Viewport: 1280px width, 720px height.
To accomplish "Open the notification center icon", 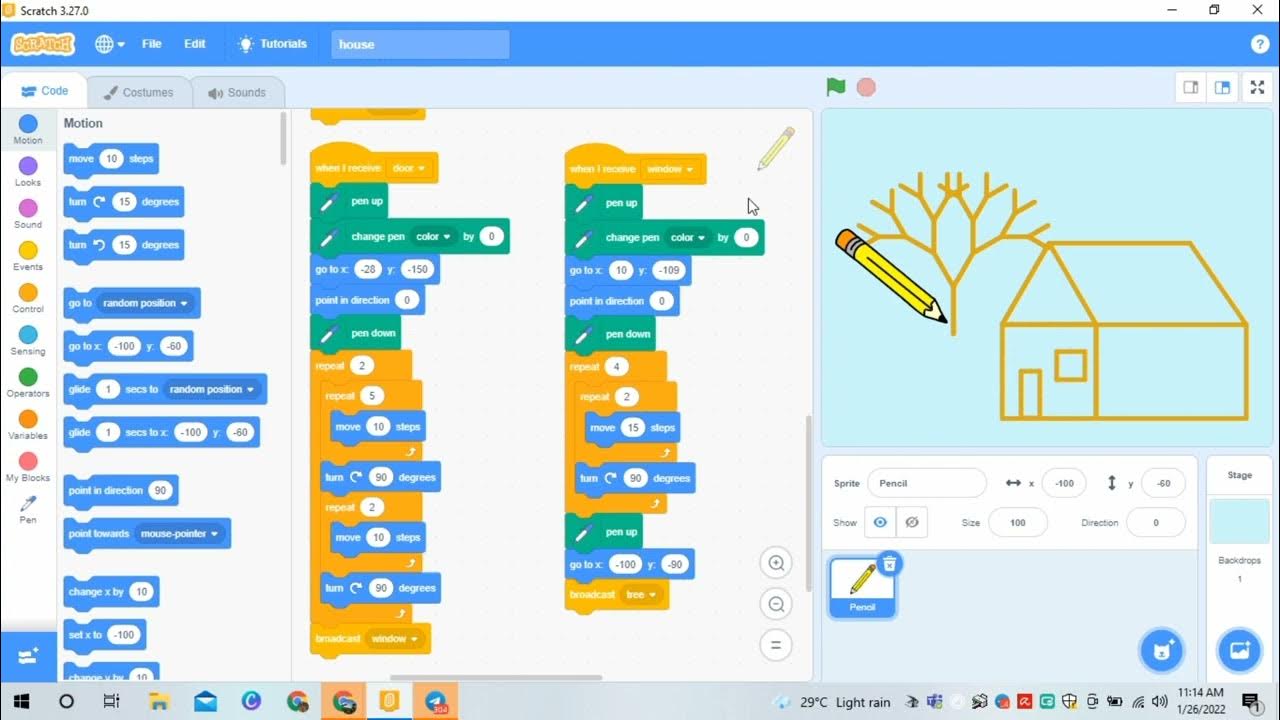I will (1250, 701).
